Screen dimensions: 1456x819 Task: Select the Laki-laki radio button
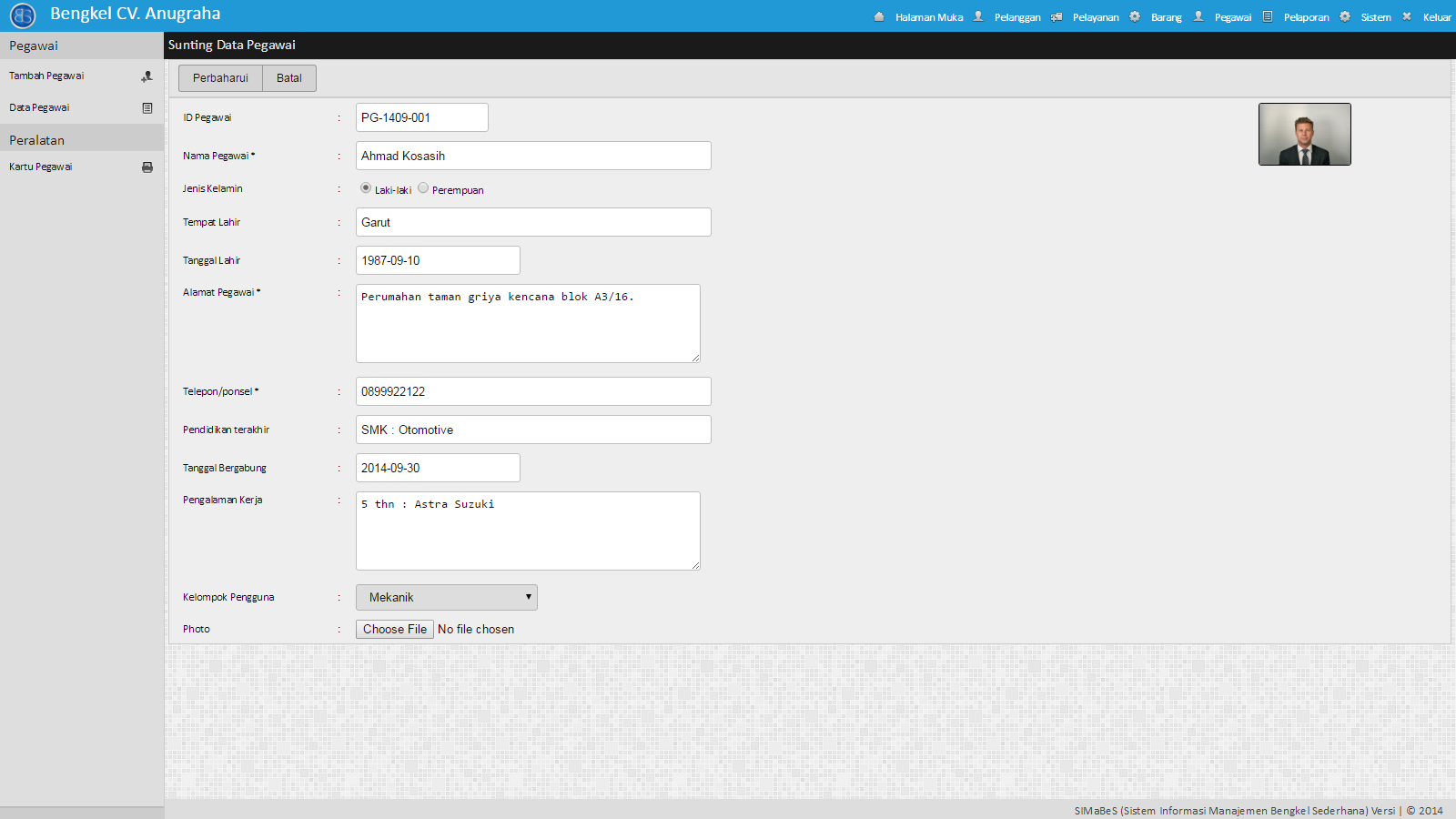(366, 188)
